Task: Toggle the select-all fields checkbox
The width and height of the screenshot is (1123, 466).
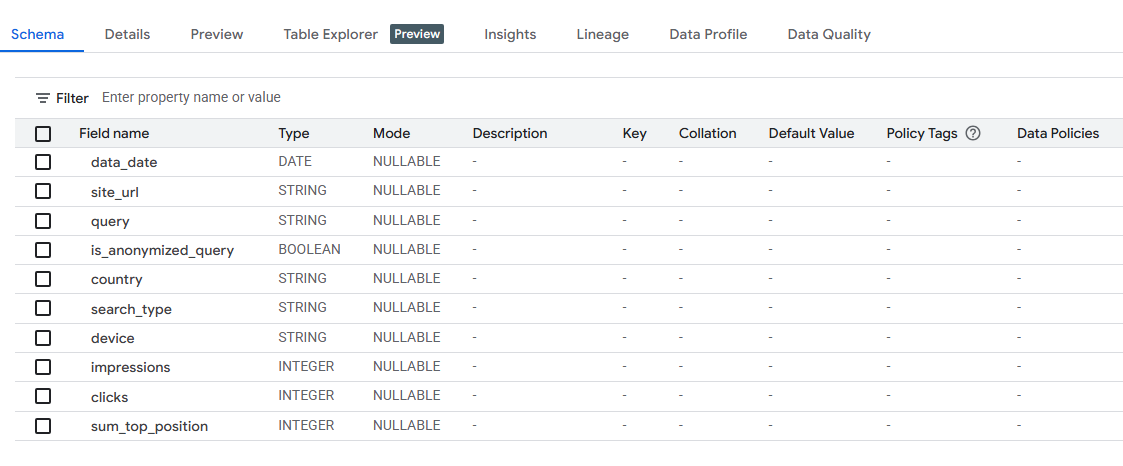Action: [x=43, y=133]
